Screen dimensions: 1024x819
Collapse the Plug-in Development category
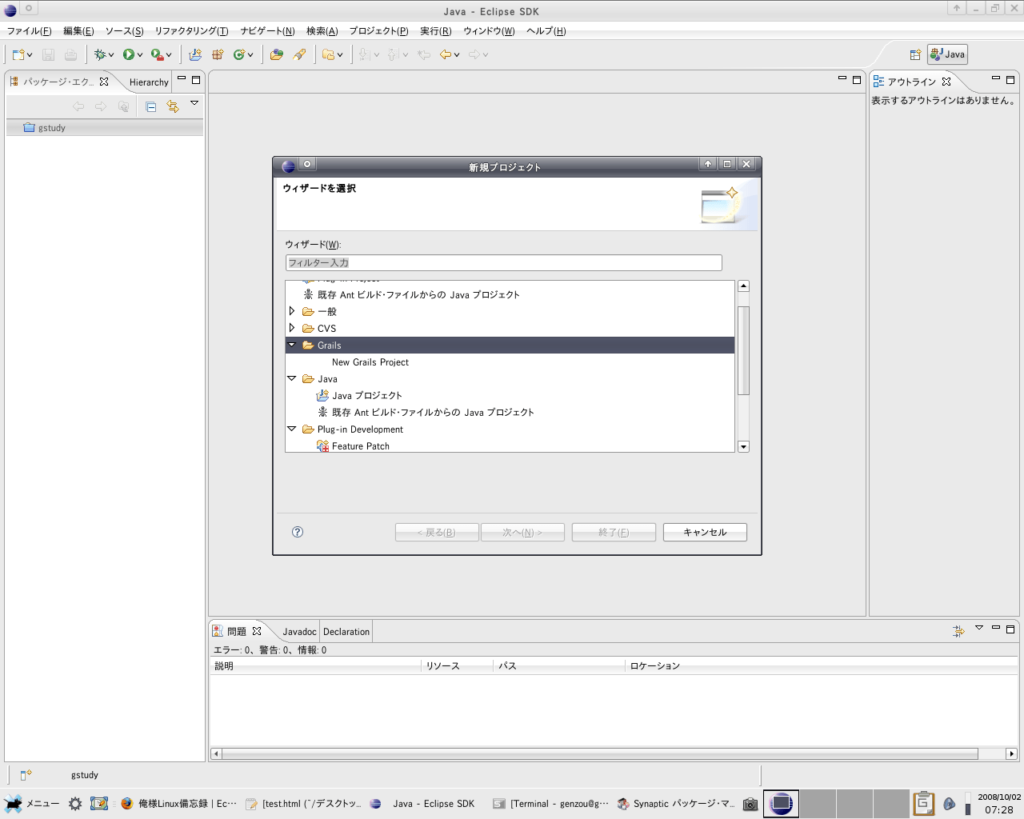click(x=292, y=429)
